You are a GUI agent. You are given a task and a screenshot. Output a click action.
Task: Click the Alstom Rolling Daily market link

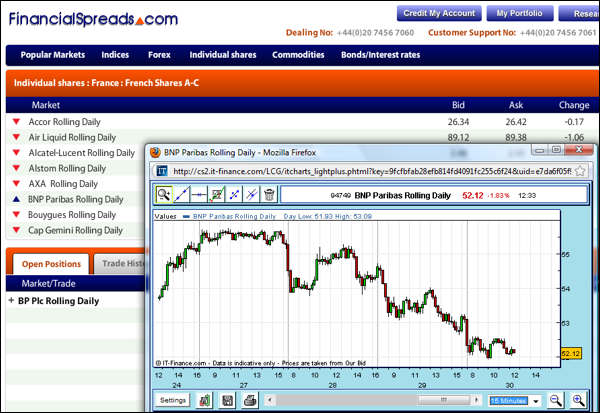pos(67,168)
